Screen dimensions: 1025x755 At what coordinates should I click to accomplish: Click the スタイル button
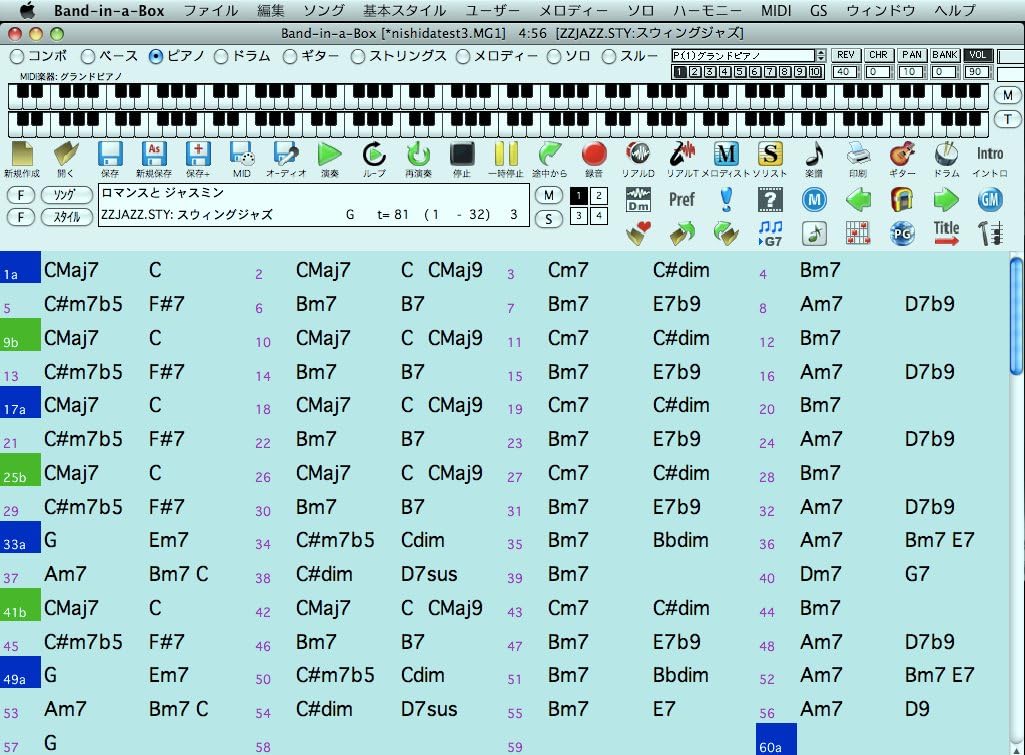[66, 216]
